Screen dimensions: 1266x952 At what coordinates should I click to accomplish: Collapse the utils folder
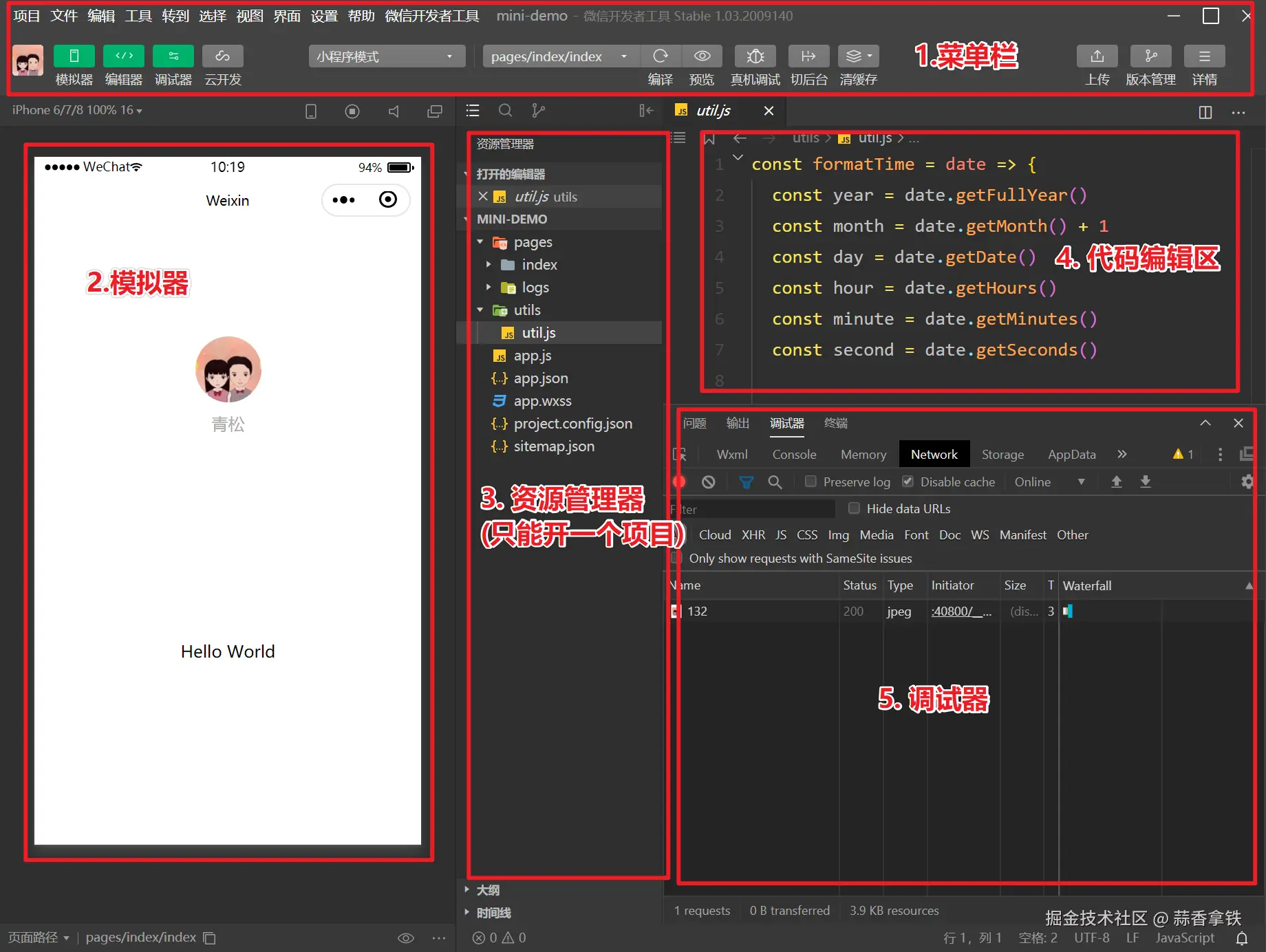pyautogui.click(x=480, y=310)
